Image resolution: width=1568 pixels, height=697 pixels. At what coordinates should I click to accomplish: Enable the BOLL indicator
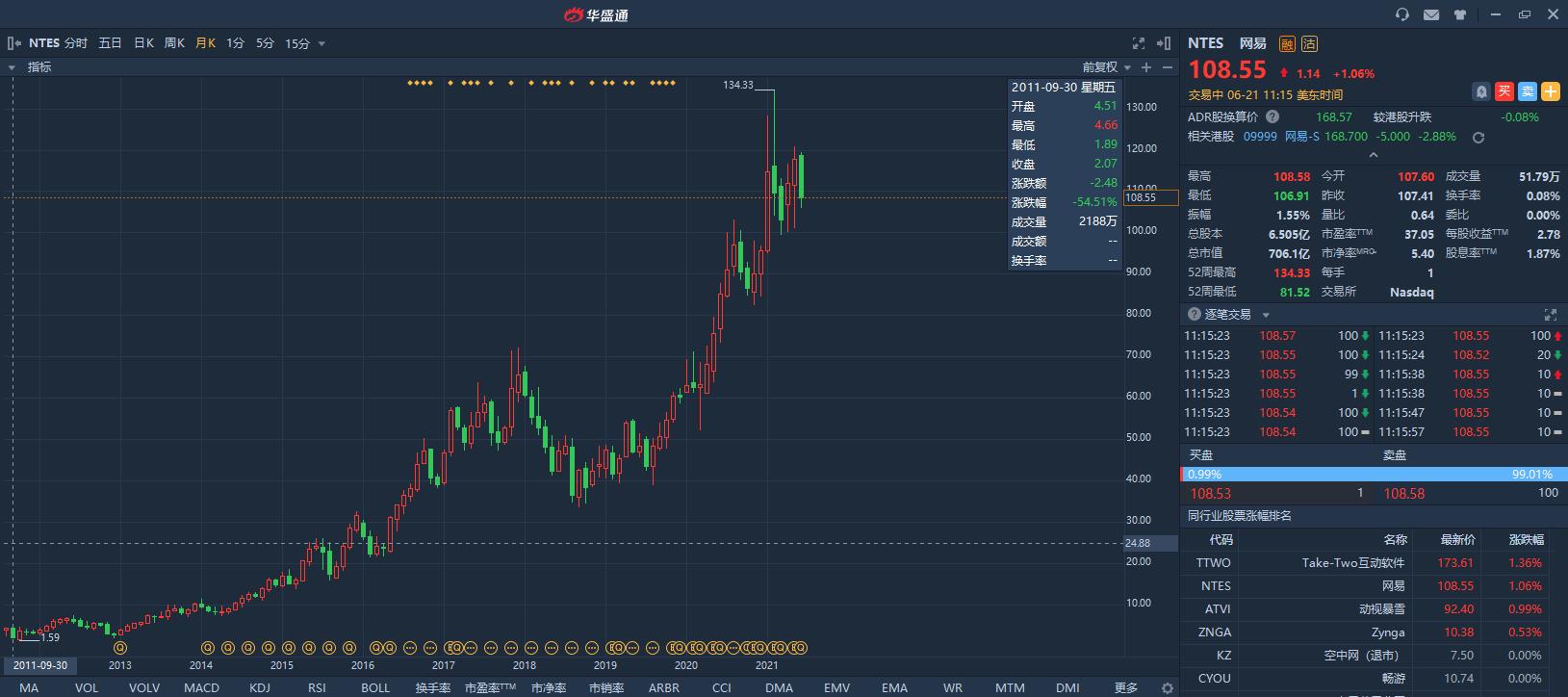375,688
